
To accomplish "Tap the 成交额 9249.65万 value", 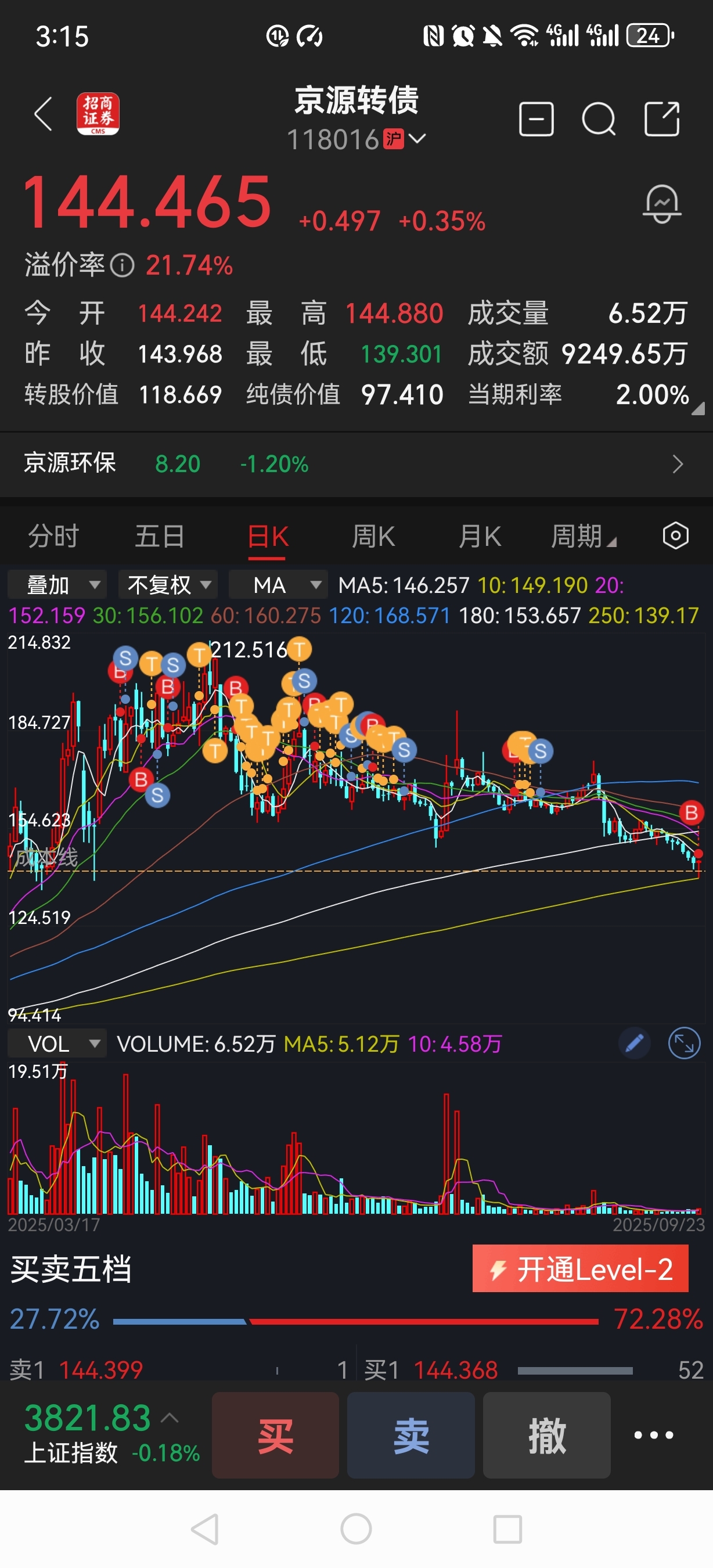I will coord(624,354).
